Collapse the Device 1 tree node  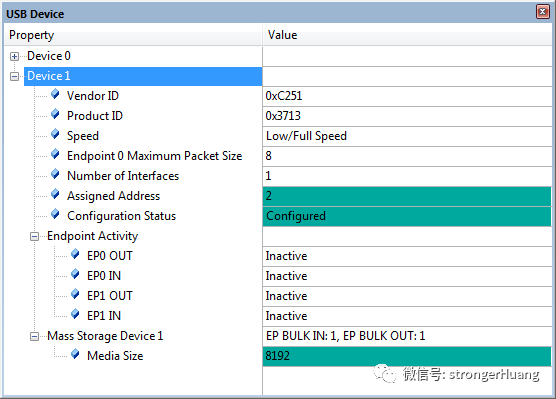pos(15,76)
